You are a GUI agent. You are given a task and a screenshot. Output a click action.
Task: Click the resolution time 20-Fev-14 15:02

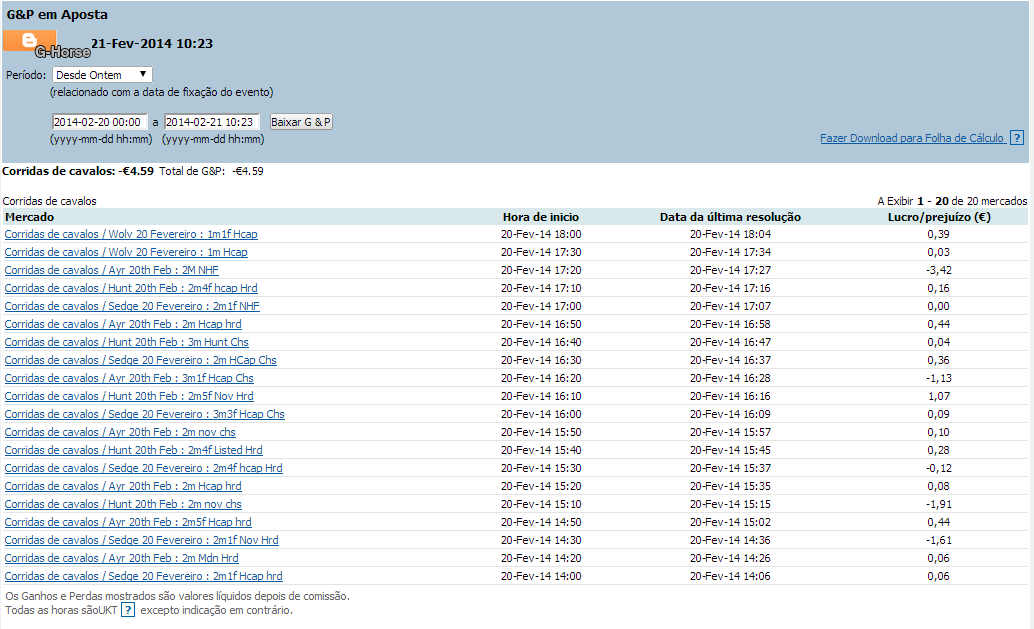point(730,522)
